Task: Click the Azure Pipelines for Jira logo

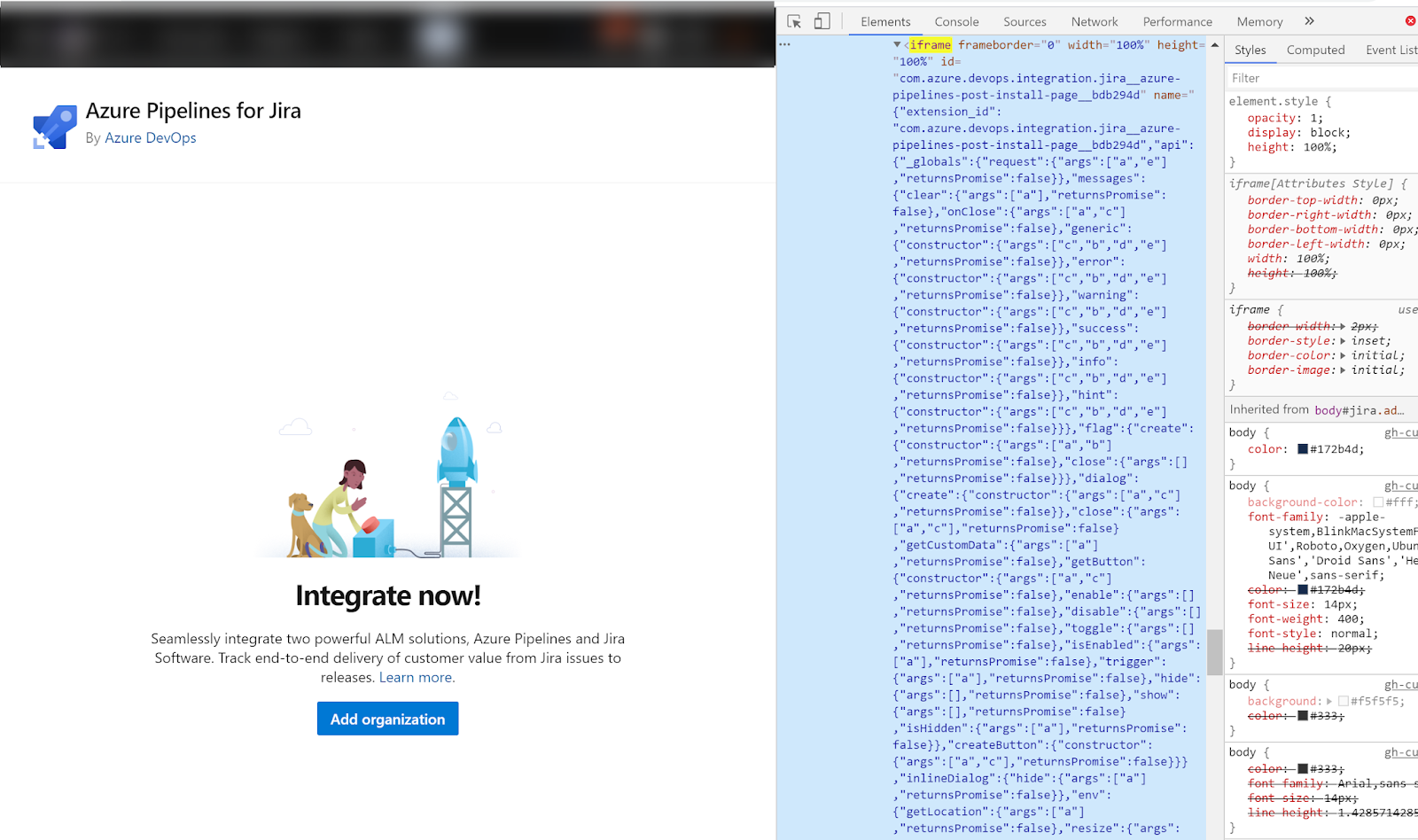Action: pyautogui.click(x=53, y=126)
